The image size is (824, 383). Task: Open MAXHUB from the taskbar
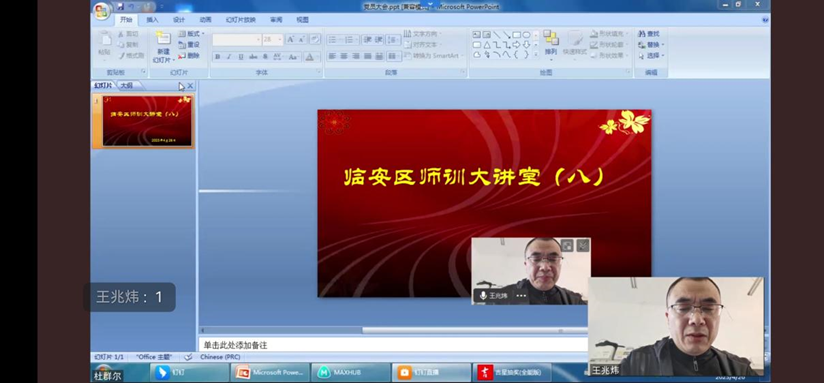(x=351, y=372)
